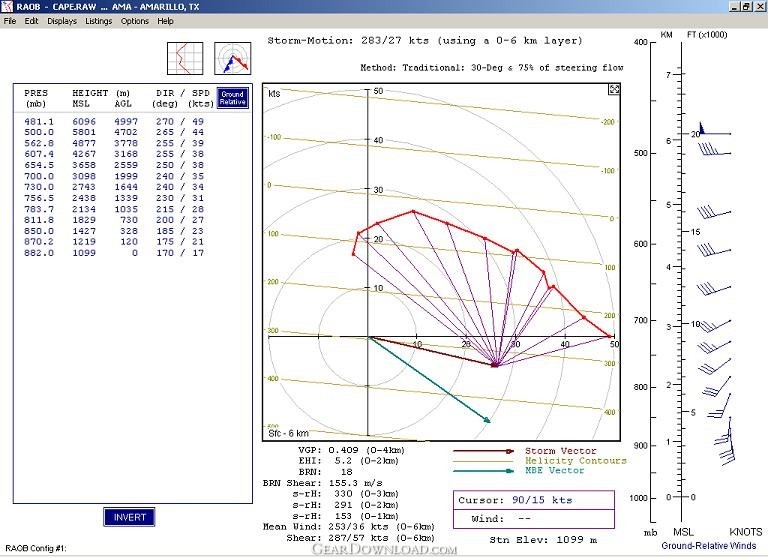The height and width of the screenshot is (557, 768).
Task: Click the PRES (mb) column header
Action: [x=36, y=98]
